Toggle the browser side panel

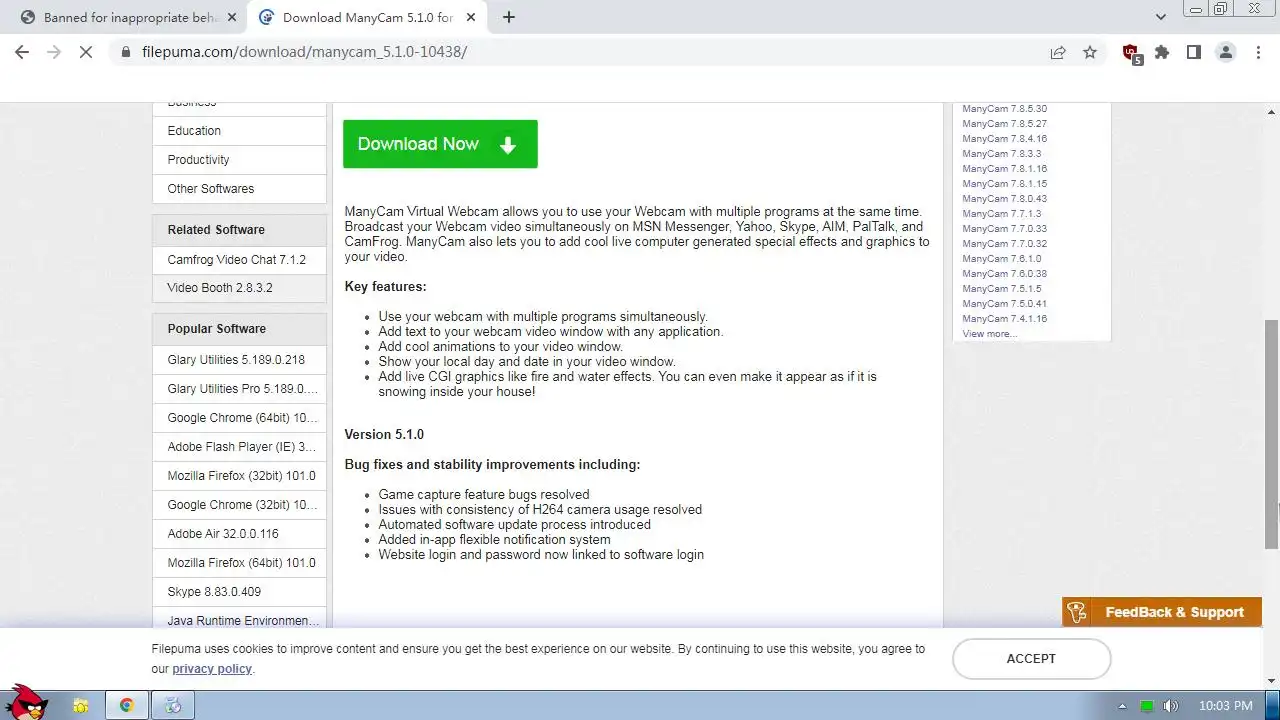pos(1193,52)
